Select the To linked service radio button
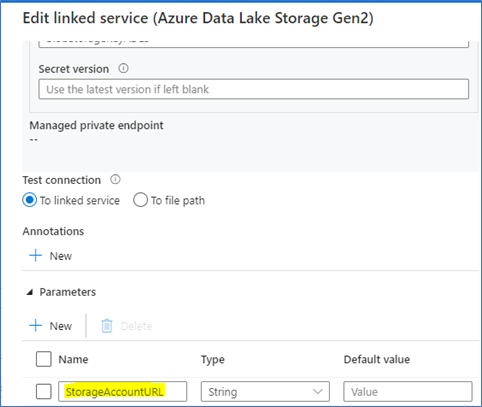The width and height of the screenshot is (482, 407). (x=29, y=200)
